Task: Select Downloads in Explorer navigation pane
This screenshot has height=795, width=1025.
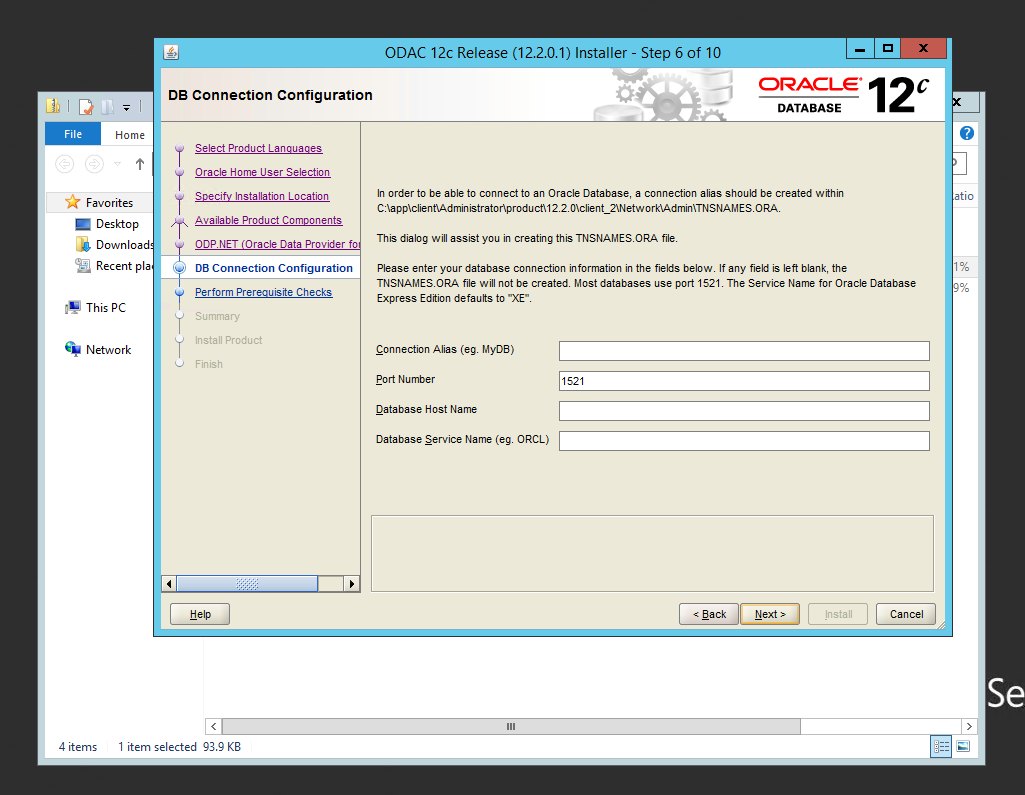Action: tap(124, 245)
